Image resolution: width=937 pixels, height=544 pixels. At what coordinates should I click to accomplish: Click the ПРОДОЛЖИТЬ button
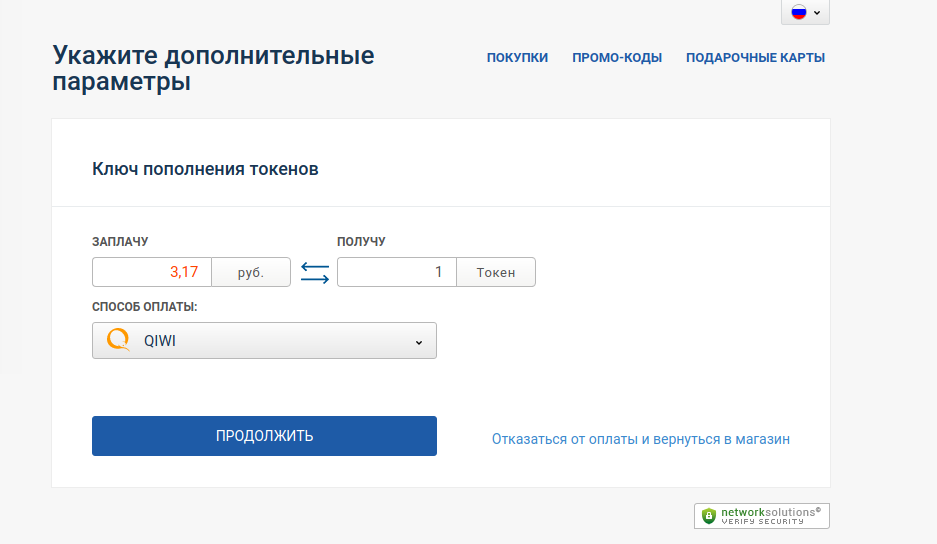click(264, 436)
